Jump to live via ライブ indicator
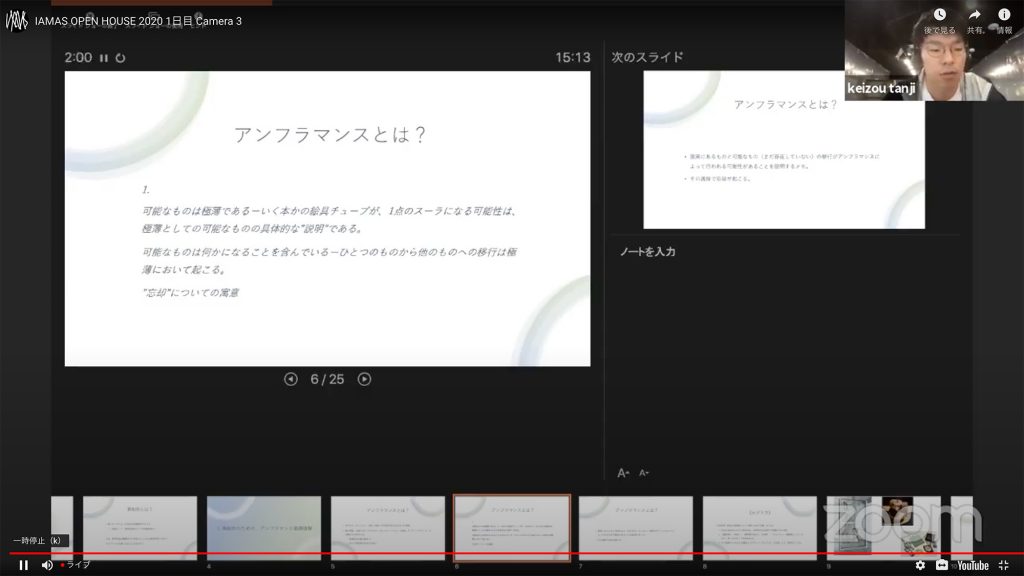This screenshot has height=576, width=1024. coord(76,565)
